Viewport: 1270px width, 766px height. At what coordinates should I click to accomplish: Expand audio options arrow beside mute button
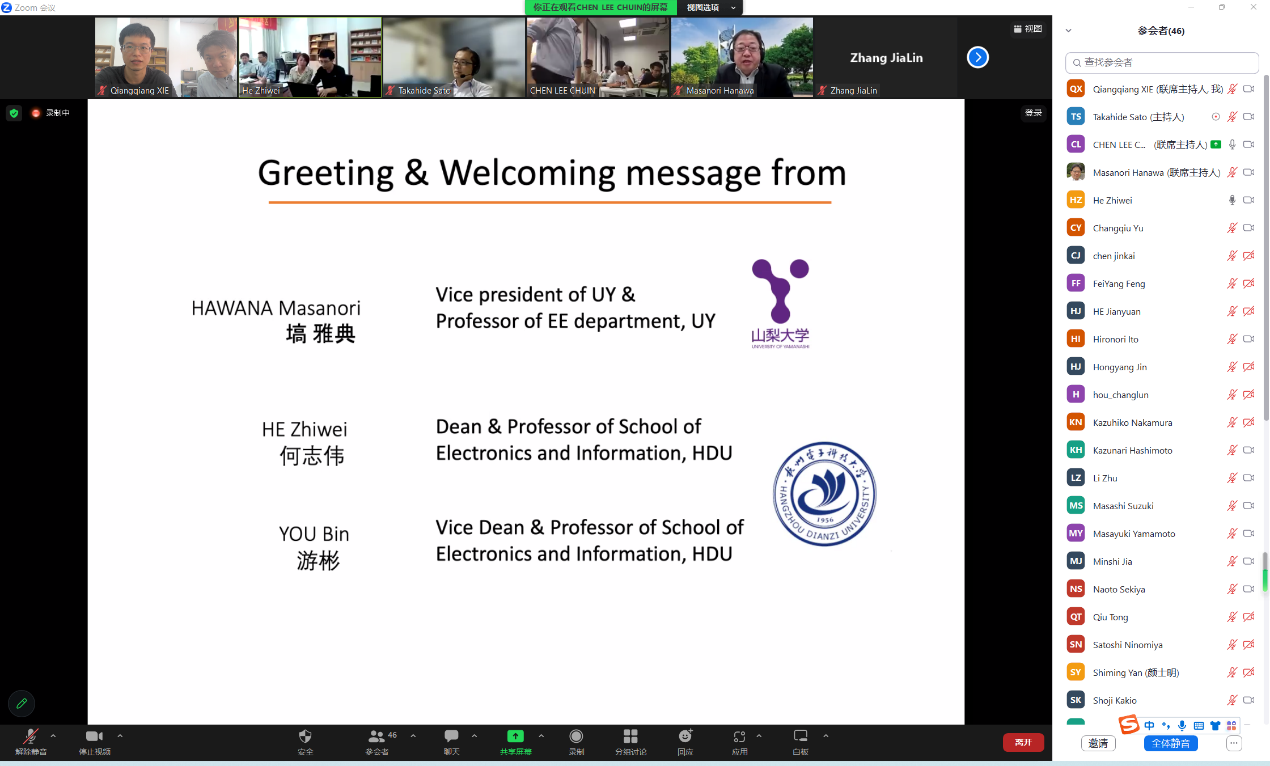[x=53, y=736]
